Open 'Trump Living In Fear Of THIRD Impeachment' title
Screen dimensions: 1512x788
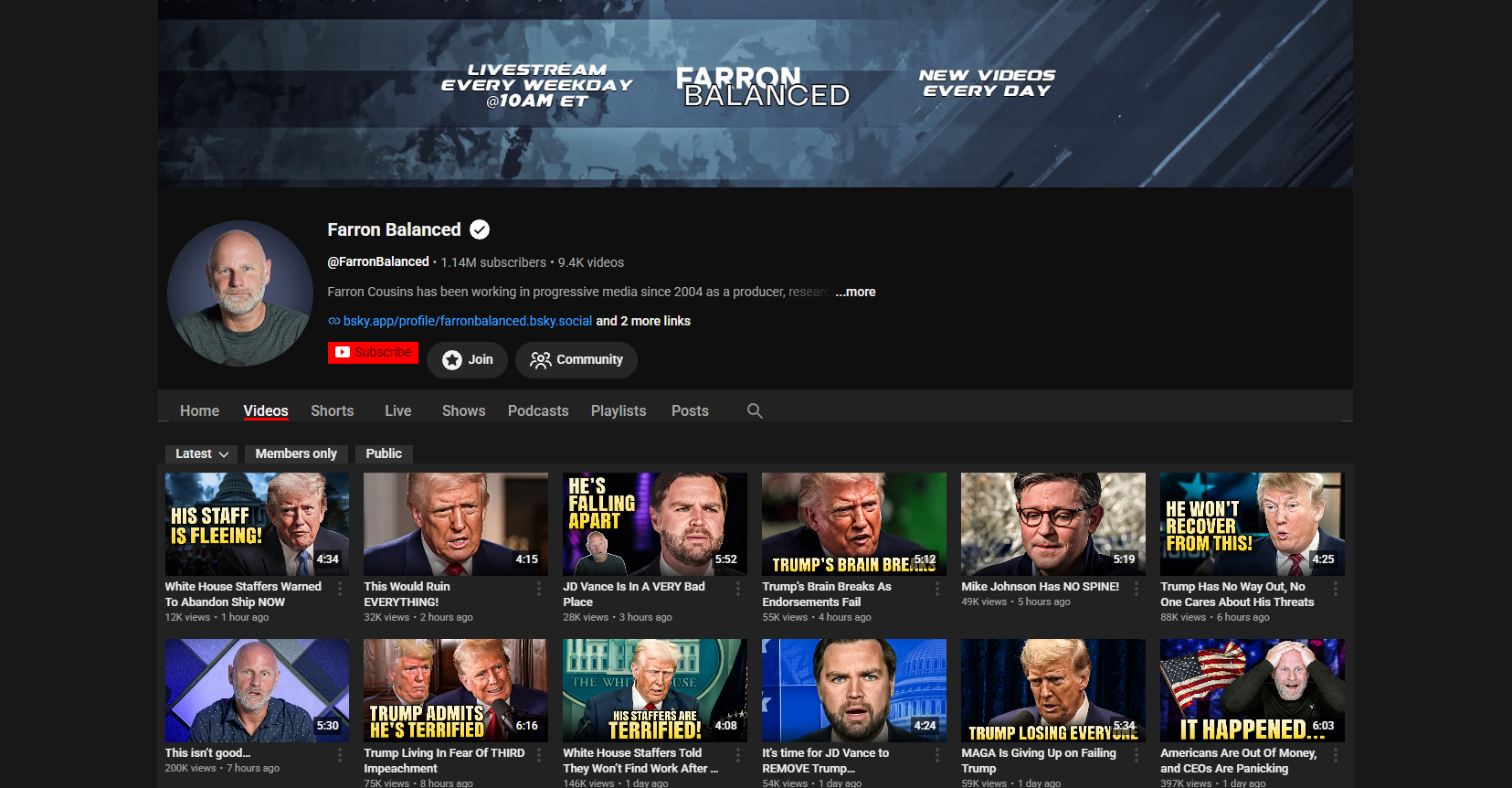click(444, 761)
